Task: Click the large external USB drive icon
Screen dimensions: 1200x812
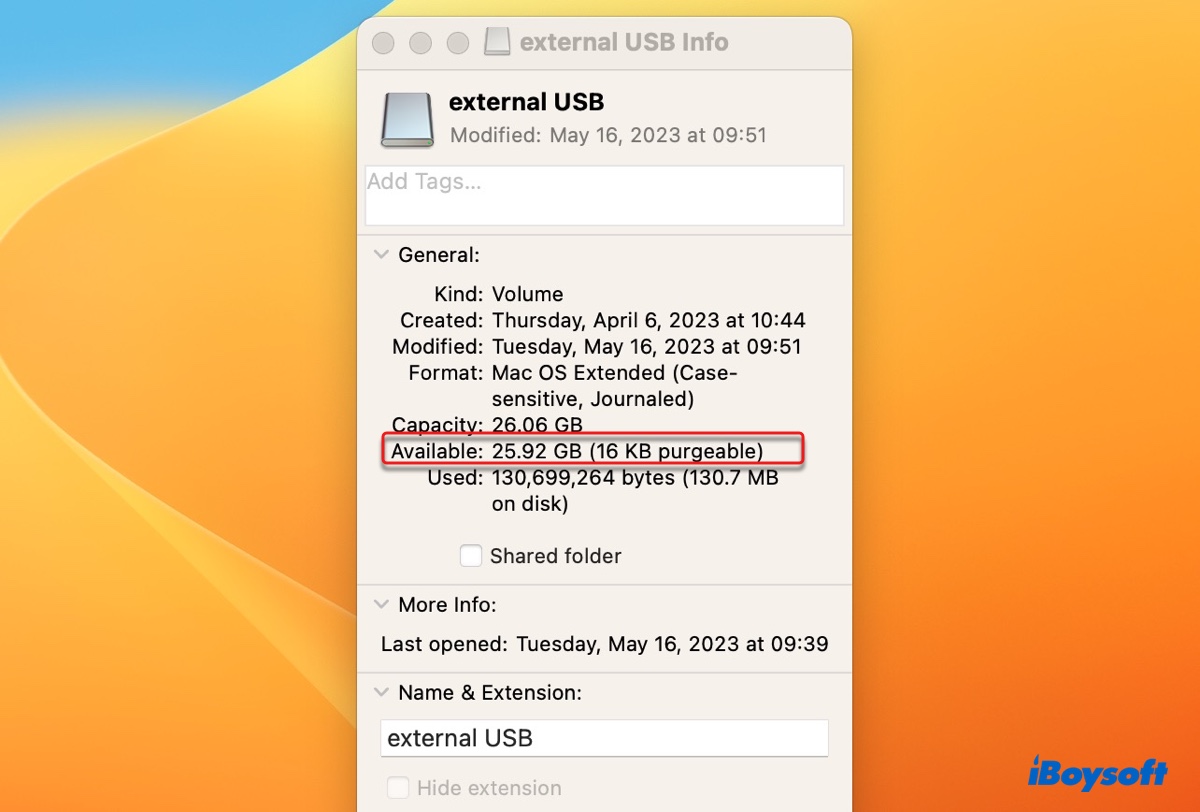Action: [407, 119]
